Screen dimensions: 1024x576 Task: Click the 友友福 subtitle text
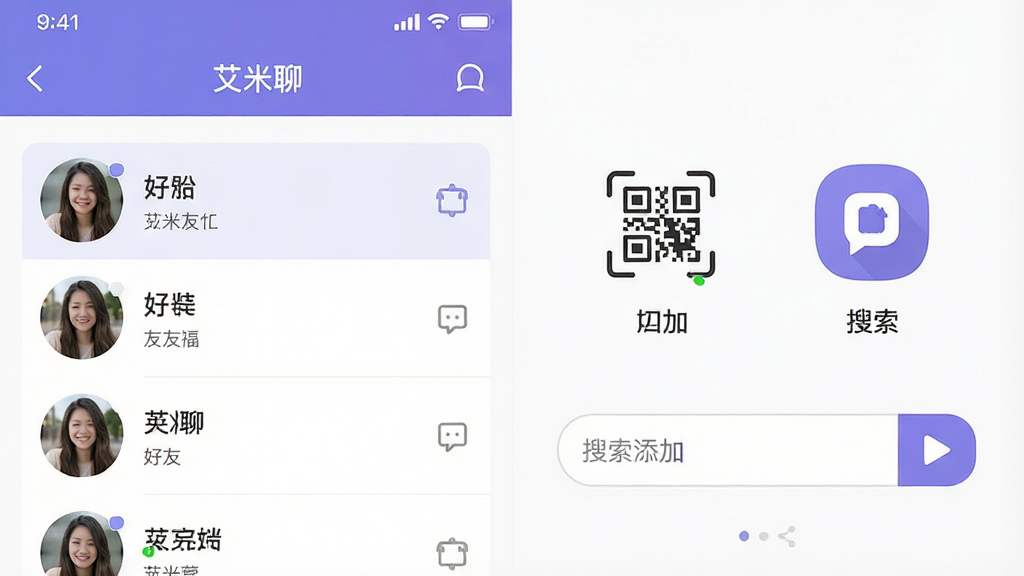(171, 339)
